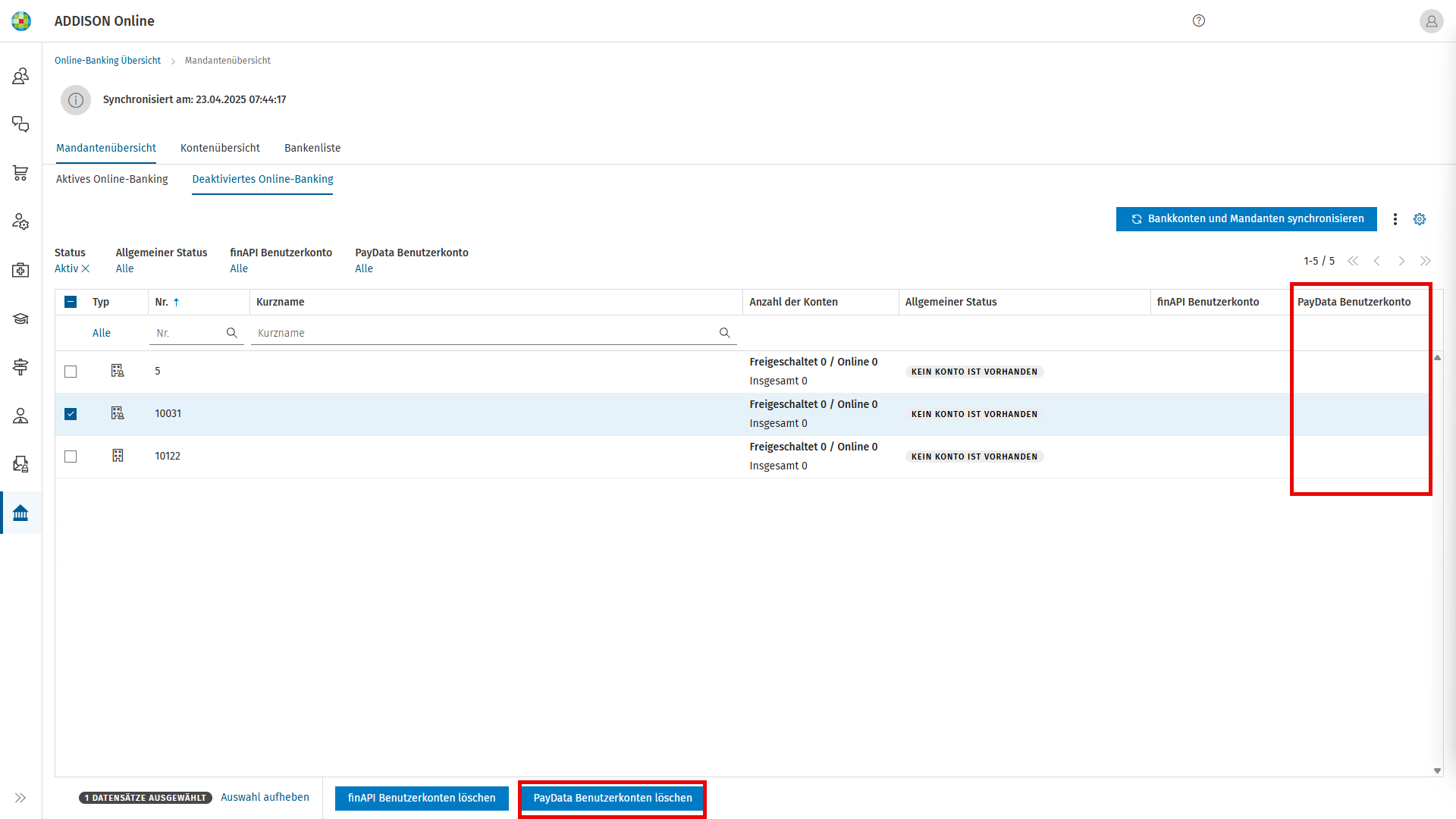Click PayData Benutzerkonten löschen button

tap(613, 798)
